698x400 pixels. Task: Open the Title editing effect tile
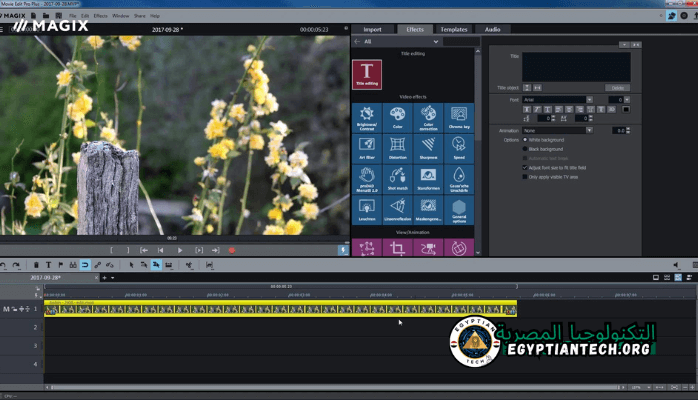pos(367,74)
